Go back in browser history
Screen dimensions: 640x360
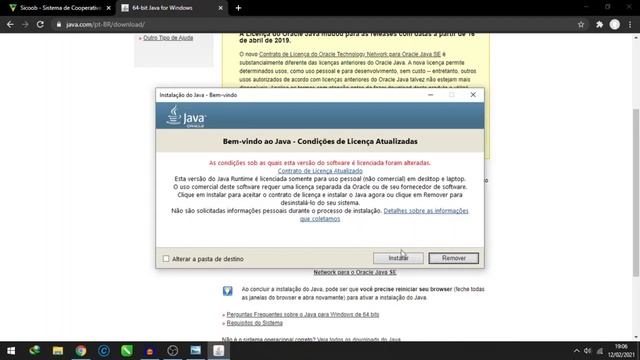coord(10,24)
